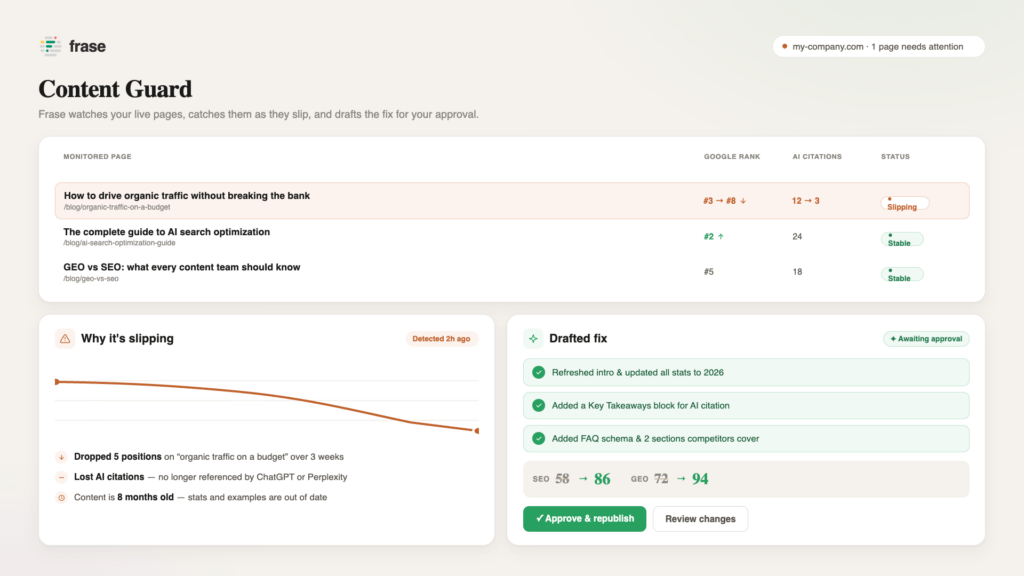
Task: Click the /blog/ai-search-optimization-guide URL
Action: point(120,243)
